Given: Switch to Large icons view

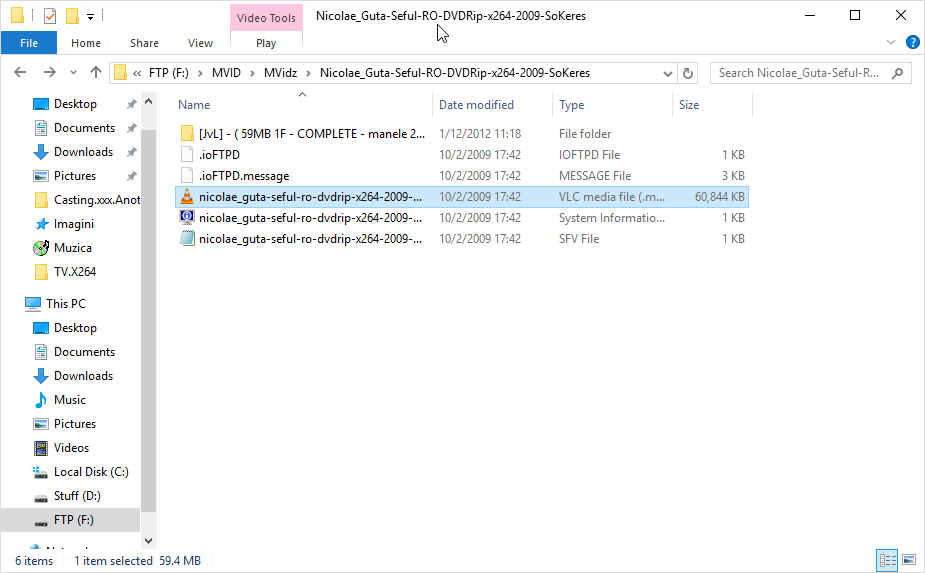Looking at the screenshot, I should click(x=909, y=560).
